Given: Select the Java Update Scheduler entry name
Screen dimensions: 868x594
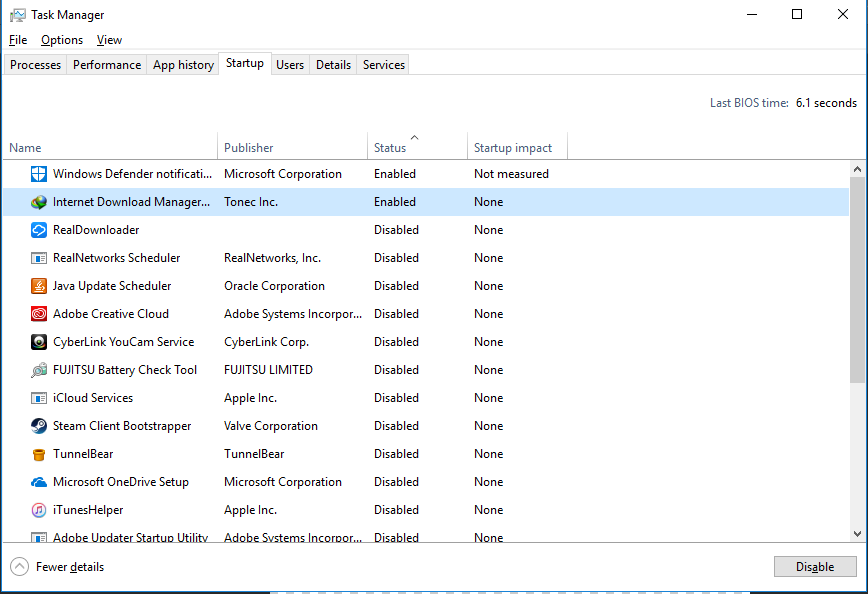Looking at the screenshot, I should [112, 286].
